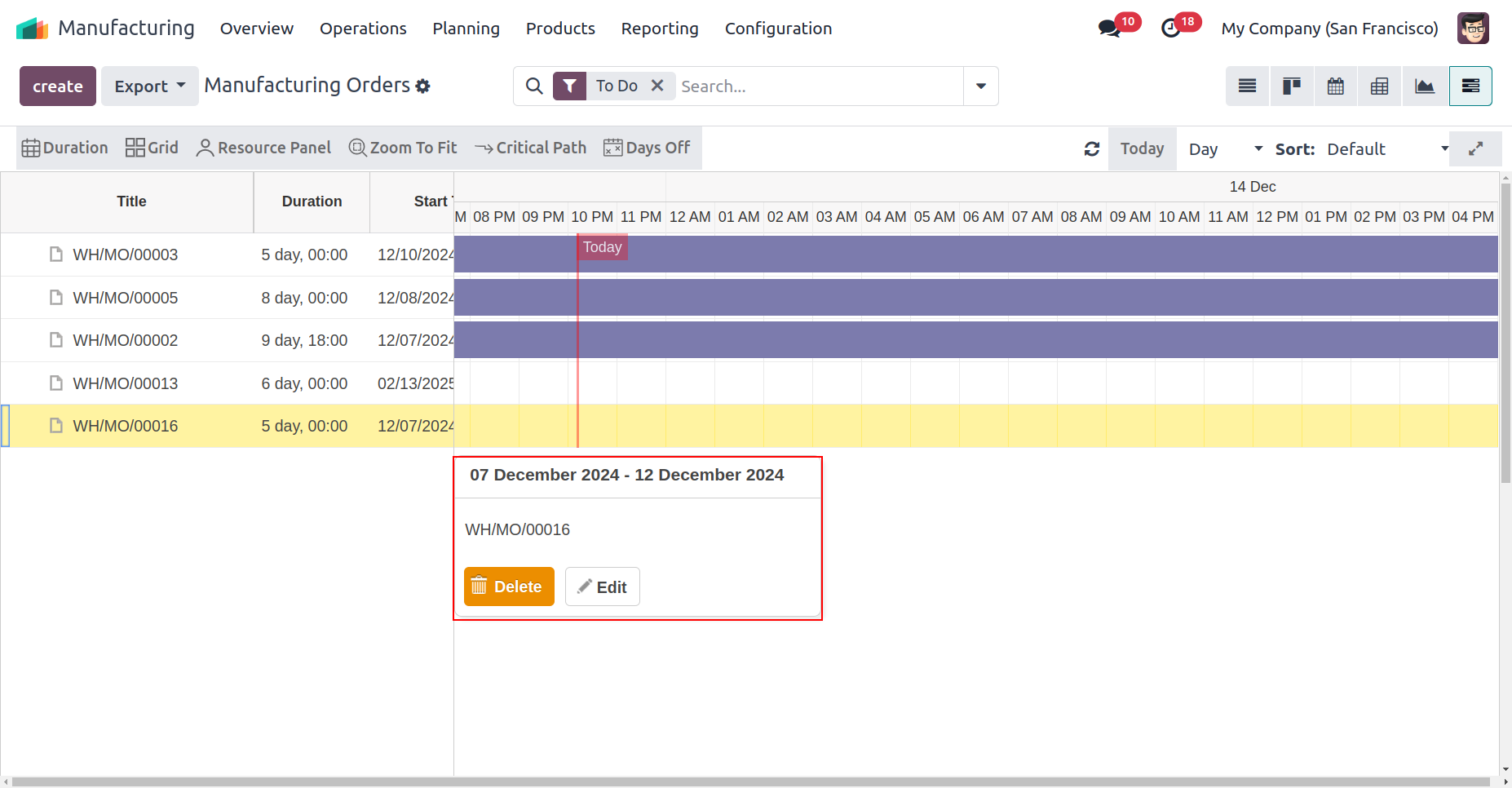Switch to kanban view icon
This screenshot has height=788, width=1512.
click(x=1291, y=86)
